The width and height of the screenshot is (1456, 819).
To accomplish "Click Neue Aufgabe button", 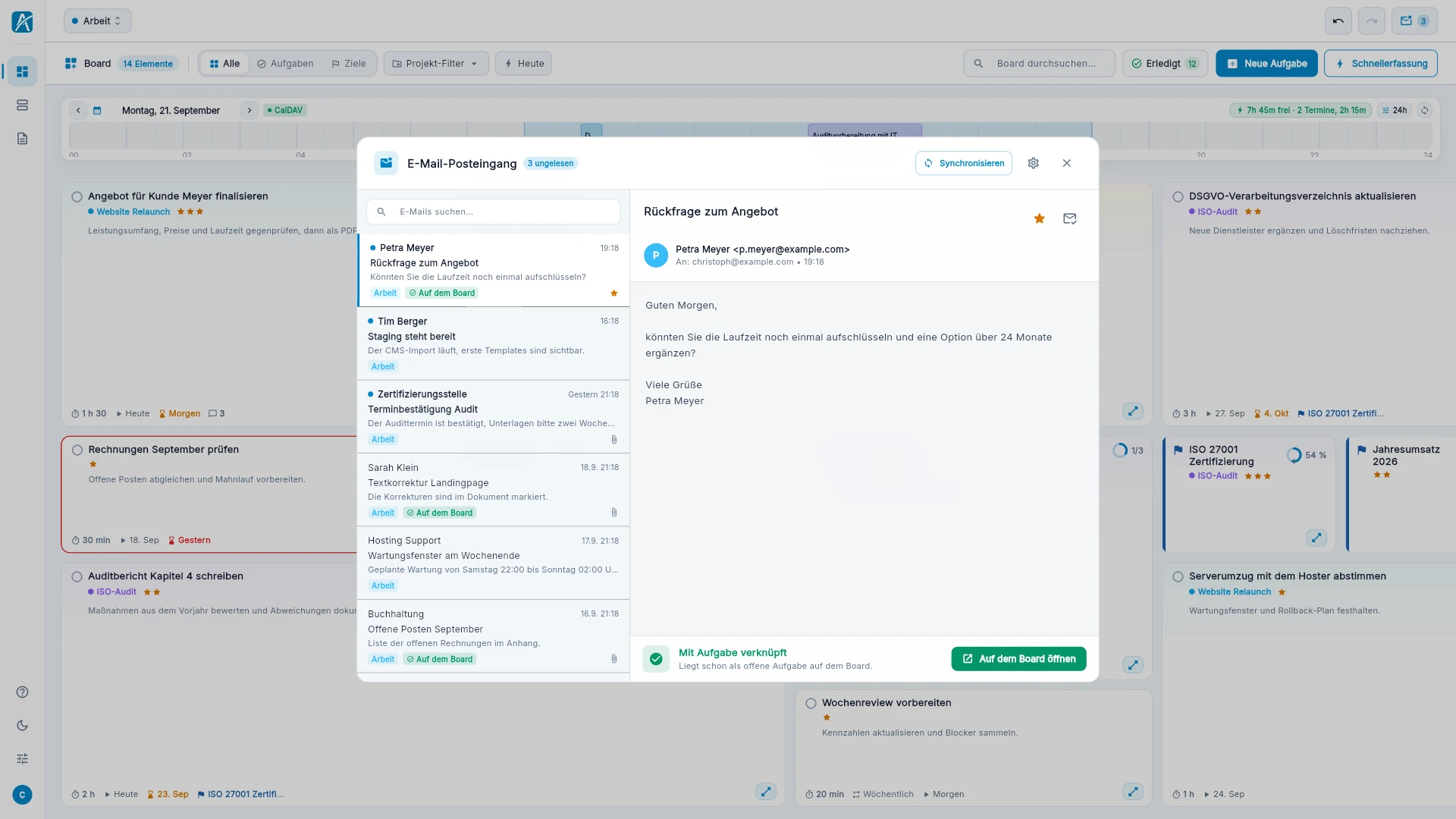I will [x=1266, y=64].
